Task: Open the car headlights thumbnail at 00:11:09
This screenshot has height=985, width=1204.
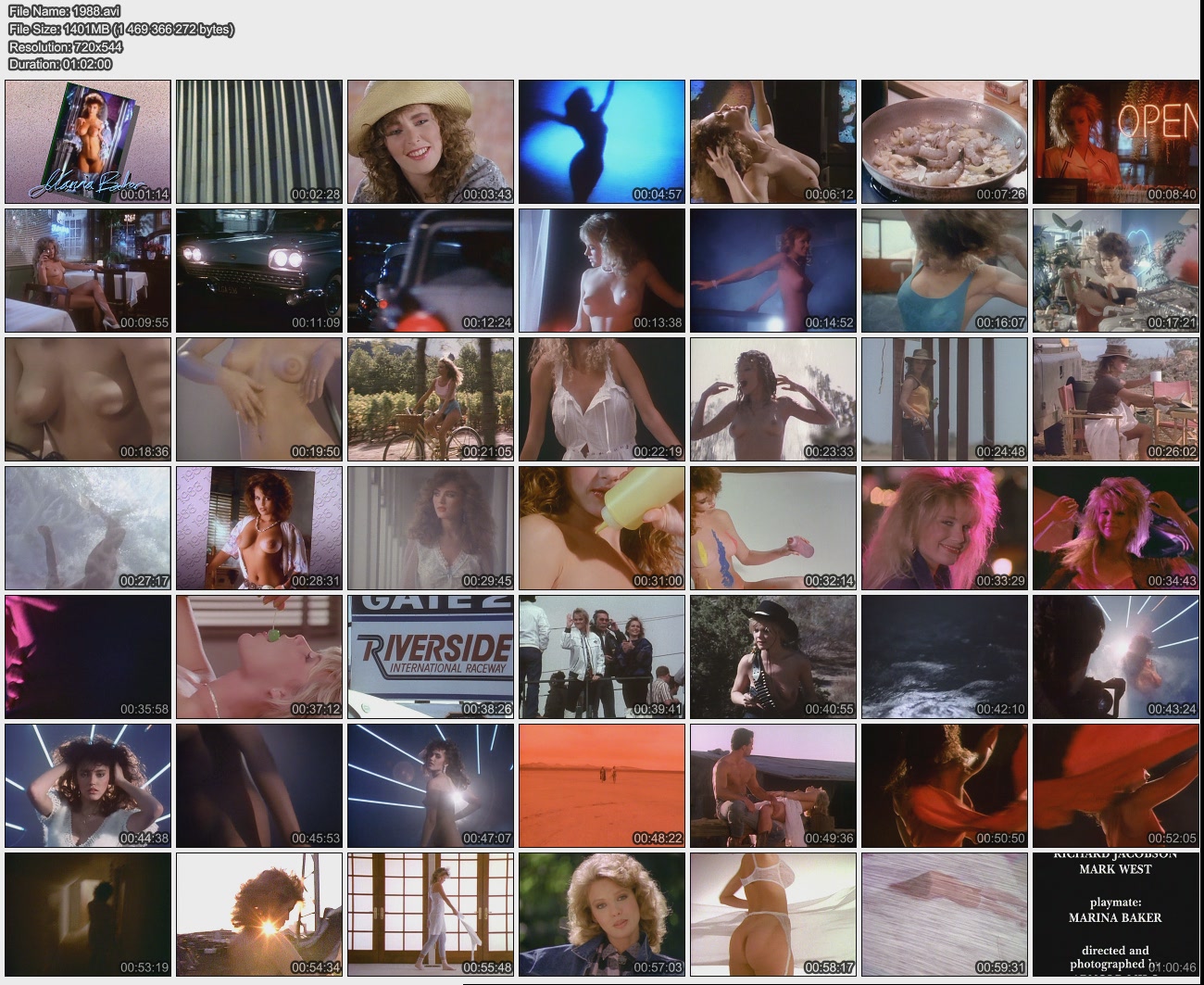Action: (x=259, y=270)
